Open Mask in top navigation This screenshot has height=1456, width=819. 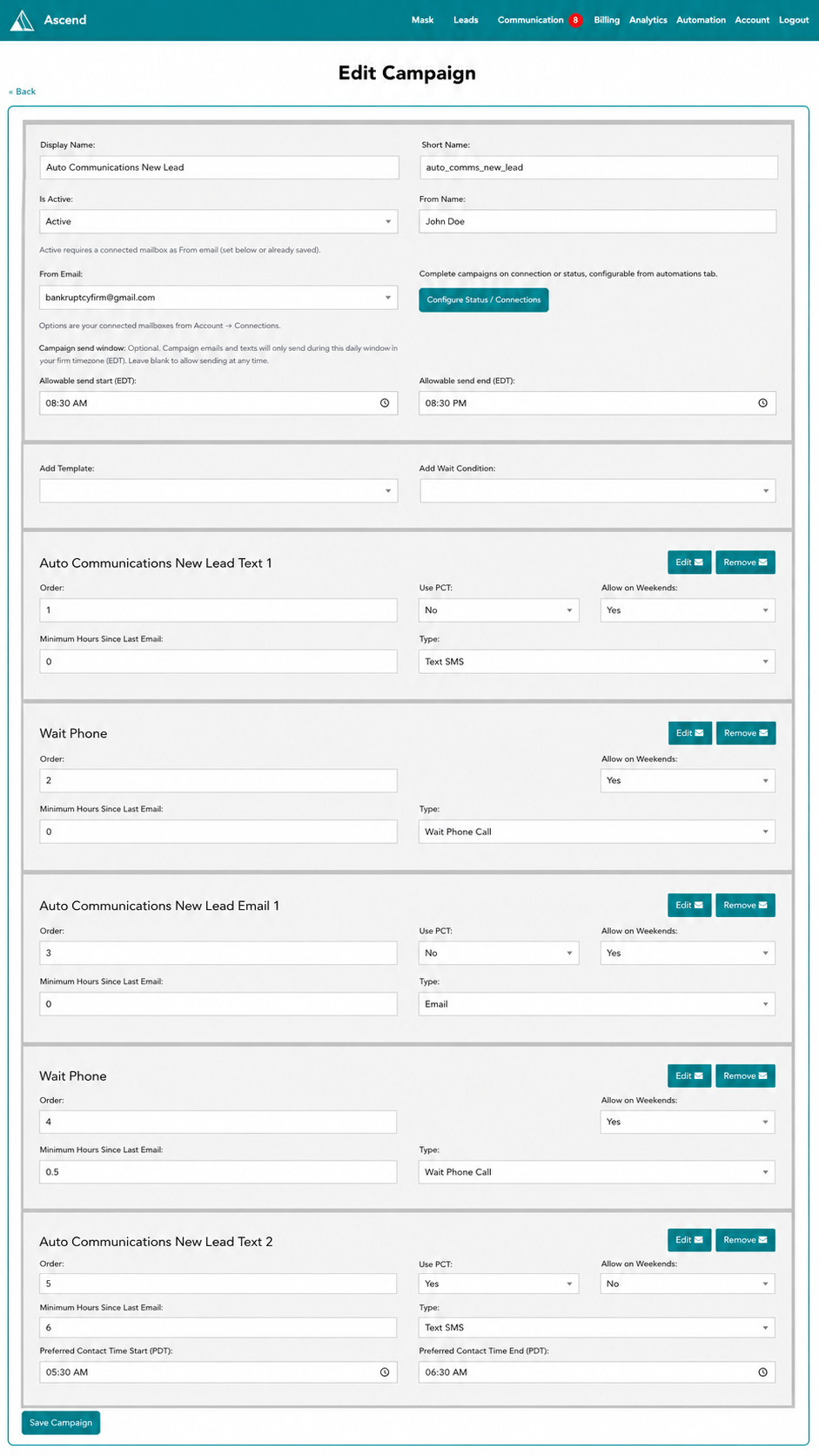pyautogui.click(x=422, y=20)
